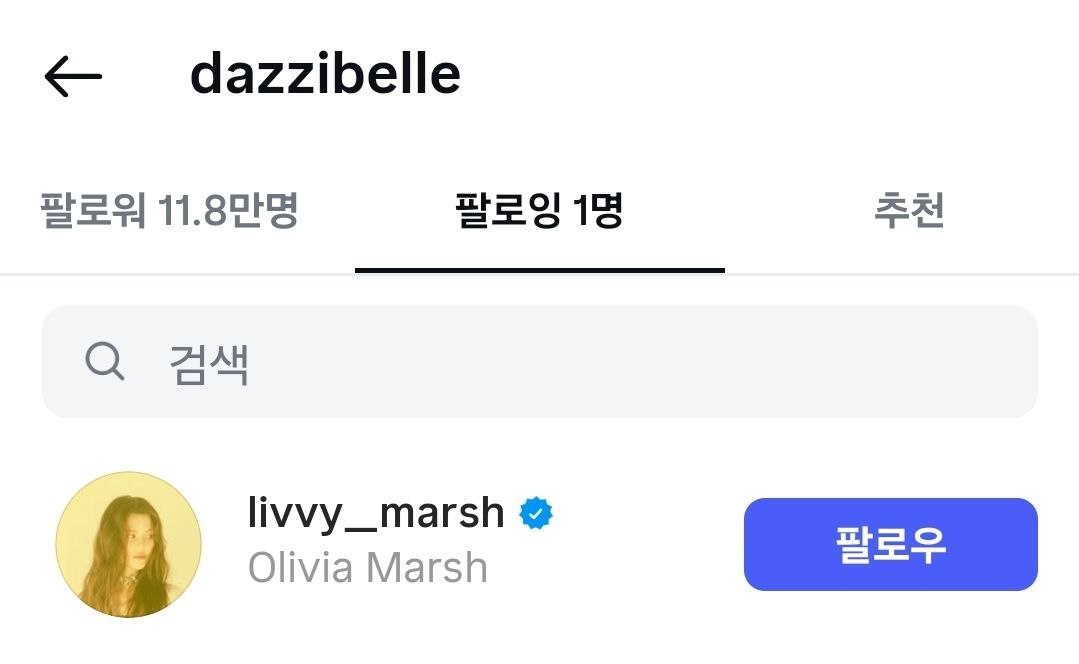Switch to the 팔로워 11.8만명 tab
The width and height of the screenshot is (1079, 664).
click(169, 211)
